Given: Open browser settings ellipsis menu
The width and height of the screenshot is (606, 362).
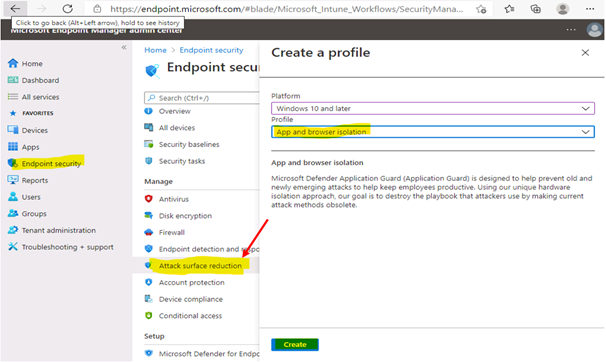Looking at the screenshot, I should [x=590, y=8].
